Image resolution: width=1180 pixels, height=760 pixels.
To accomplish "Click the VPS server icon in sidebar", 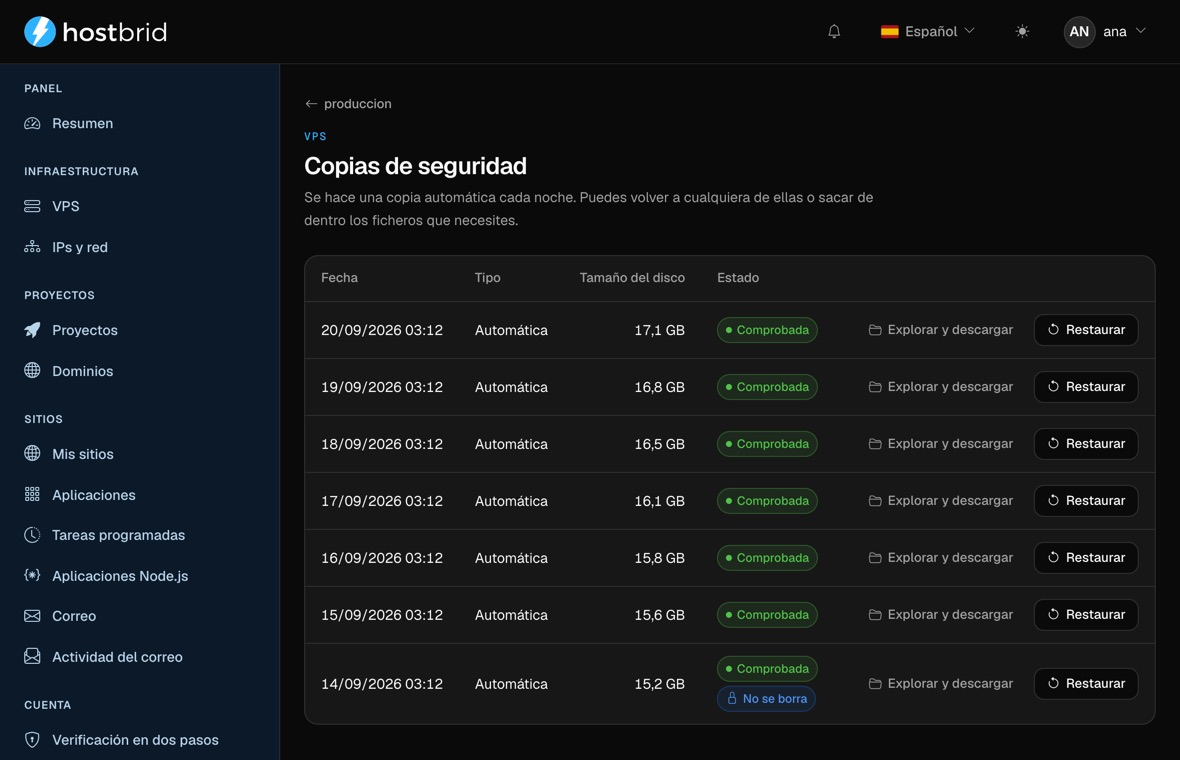I will [x=32, y=206].
